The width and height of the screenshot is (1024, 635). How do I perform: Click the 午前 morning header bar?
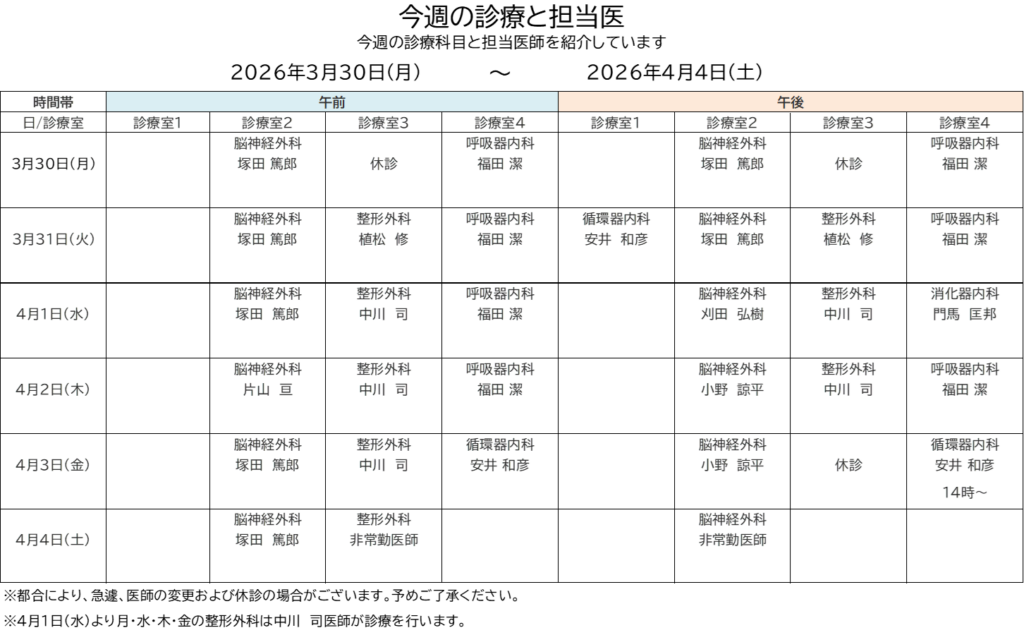(x=332, y=102)
